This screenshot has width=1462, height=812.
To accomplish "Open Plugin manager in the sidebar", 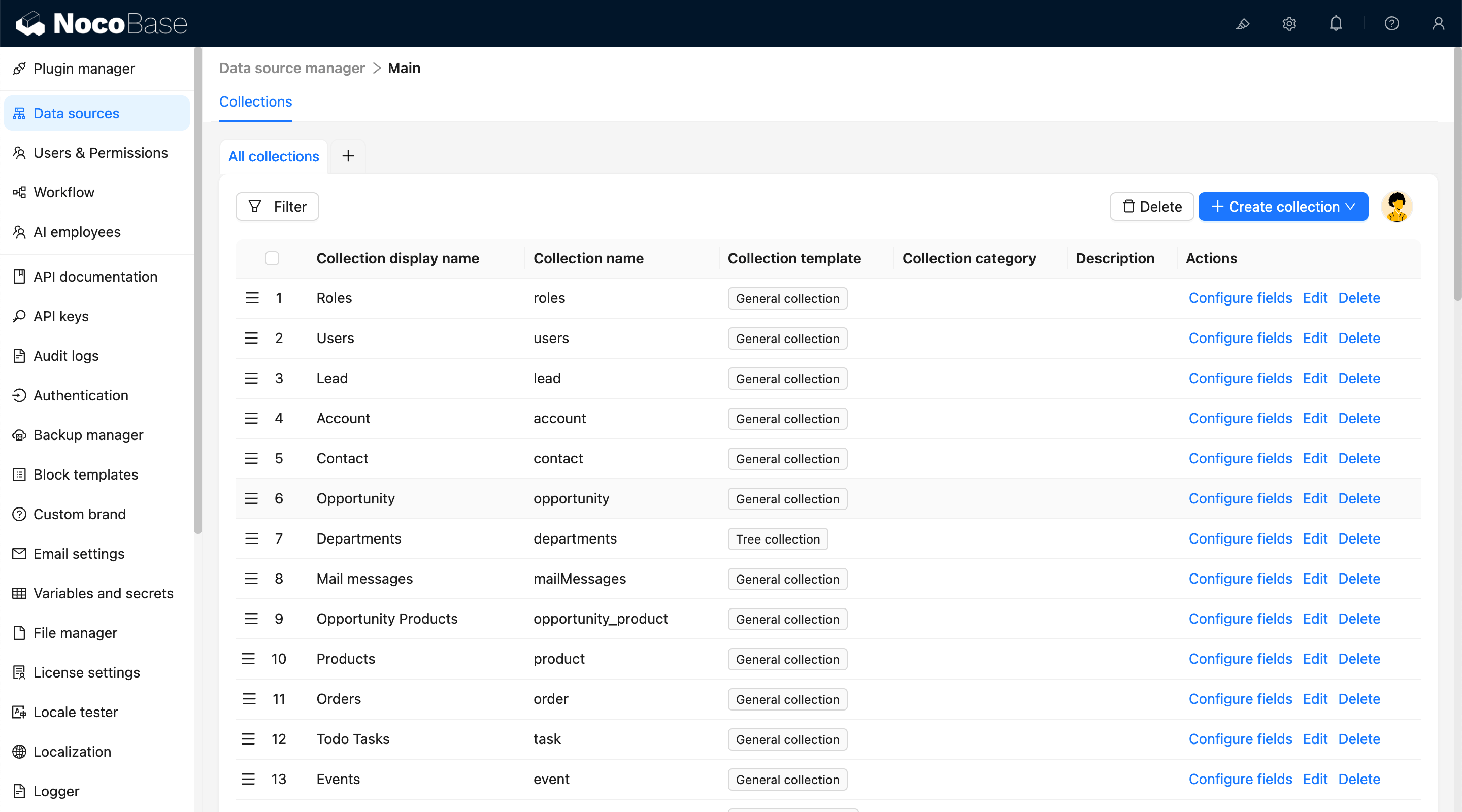I will tap(84, 69).
